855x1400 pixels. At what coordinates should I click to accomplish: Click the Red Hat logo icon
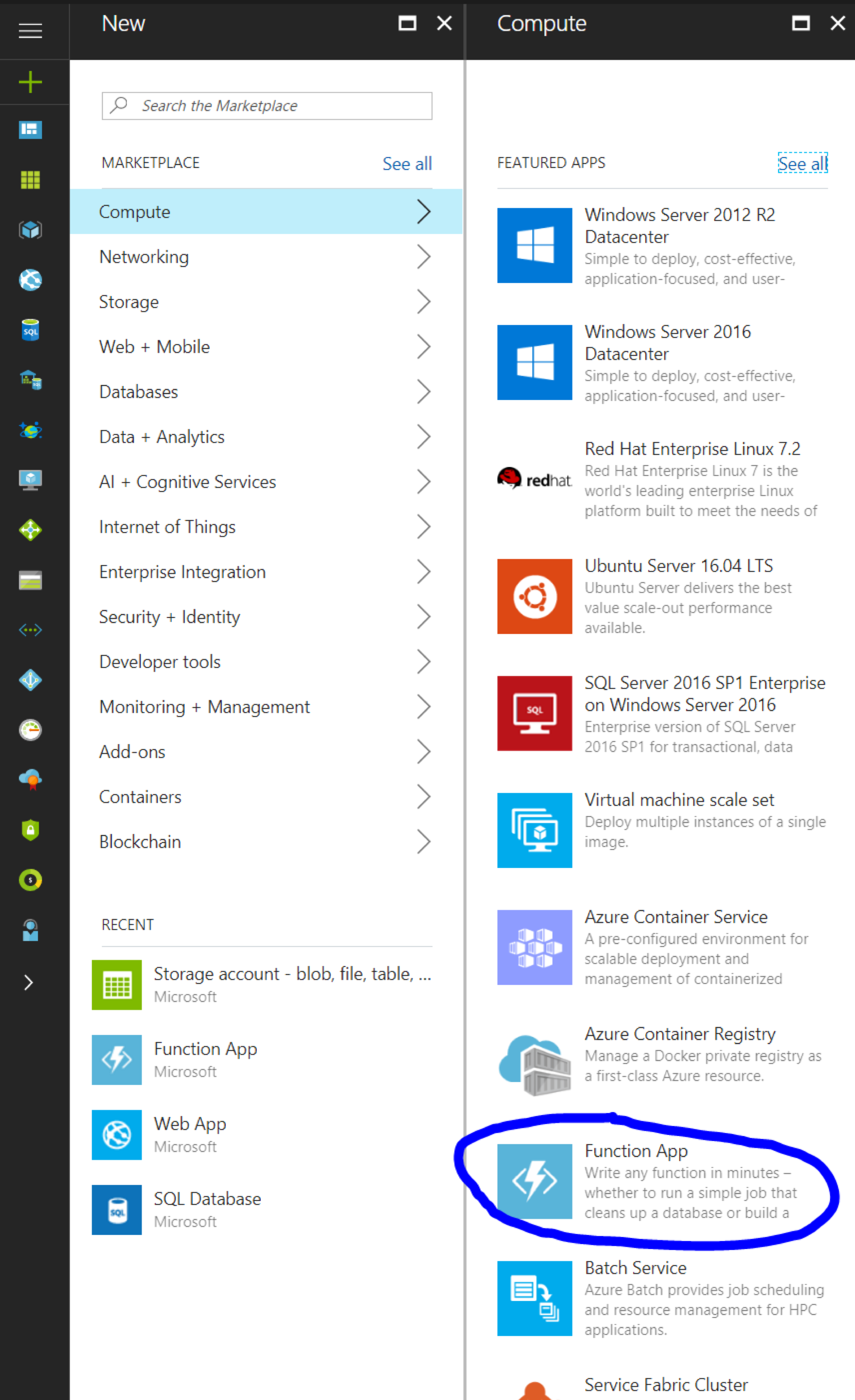click(535, 479)
